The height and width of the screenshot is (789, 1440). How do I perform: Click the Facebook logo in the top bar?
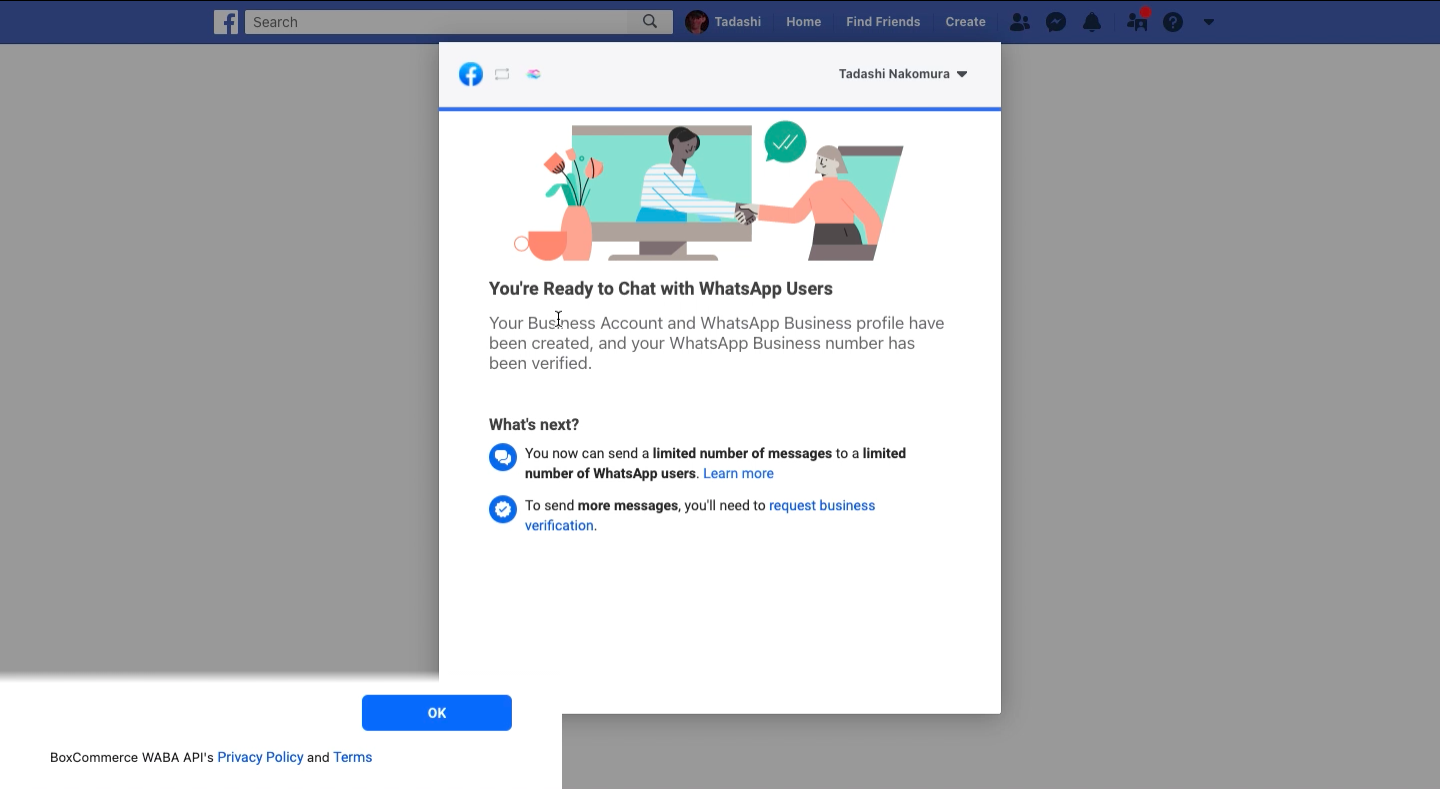tap(226, 22)
